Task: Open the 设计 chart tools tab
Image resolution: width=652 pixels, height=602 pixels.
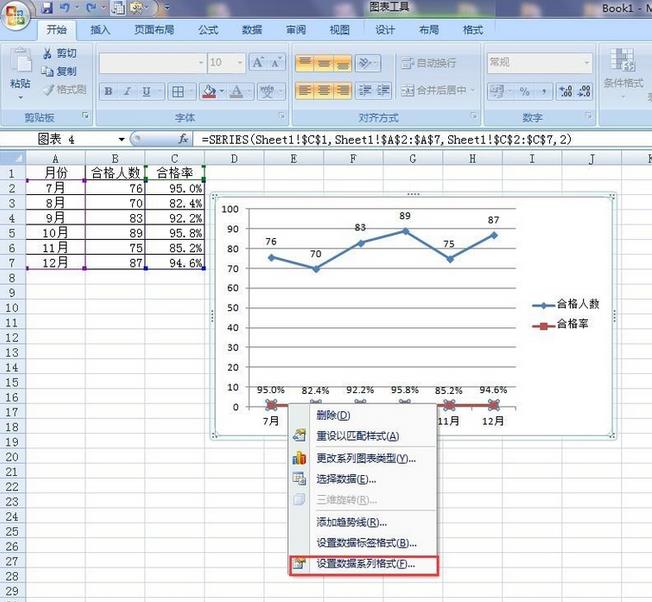Action: 385,30
